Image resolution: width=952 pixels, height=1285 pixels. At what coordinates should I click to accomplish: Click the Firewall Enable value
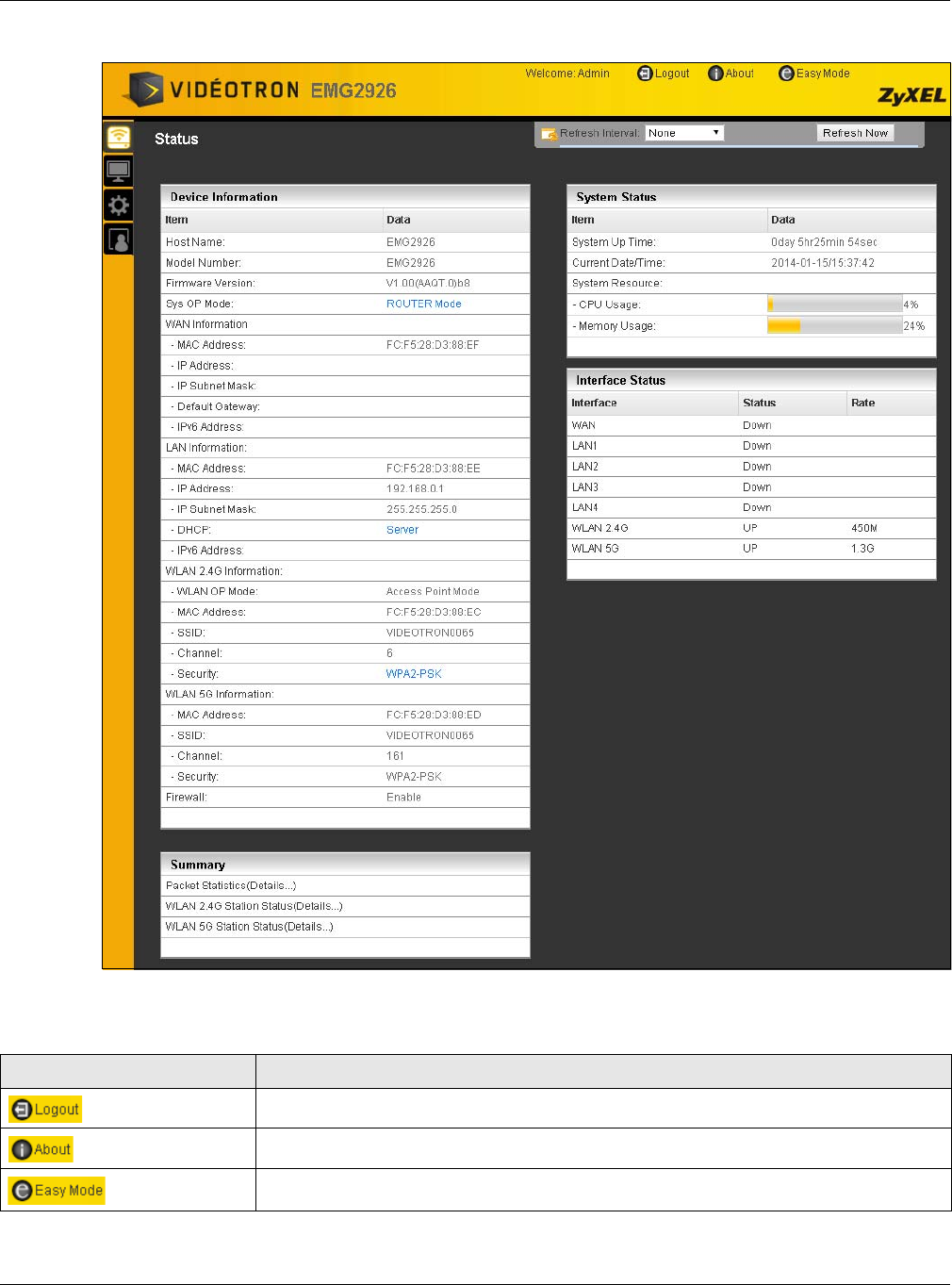403,798
